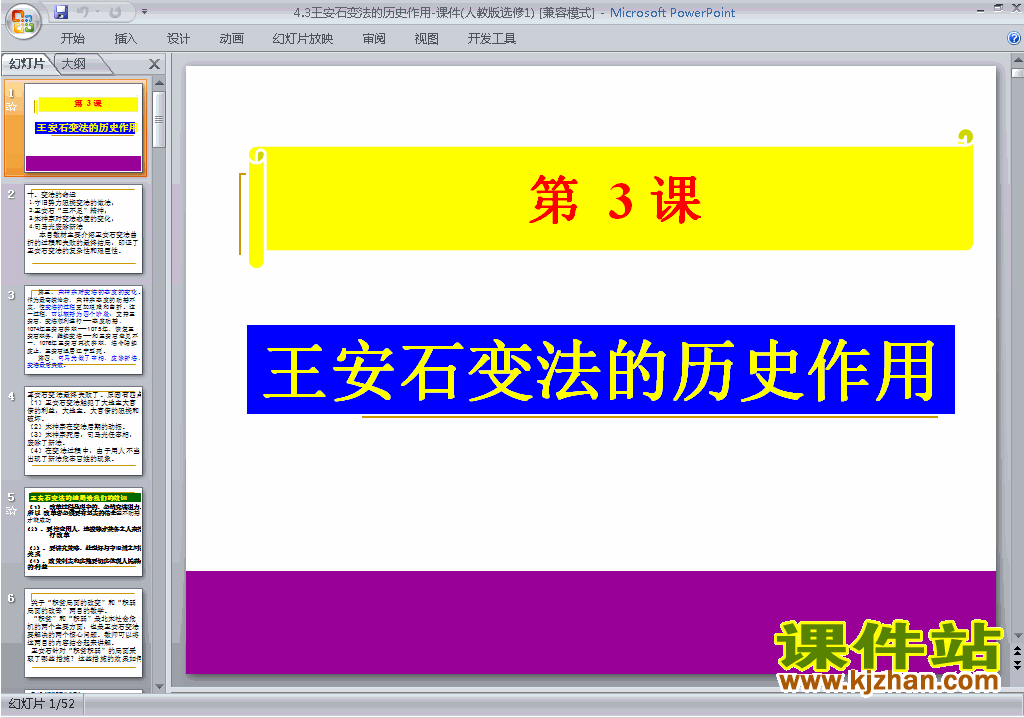Restore down the PowerPoint window
Screen dimensions: 1024x718
coord(998,8)
